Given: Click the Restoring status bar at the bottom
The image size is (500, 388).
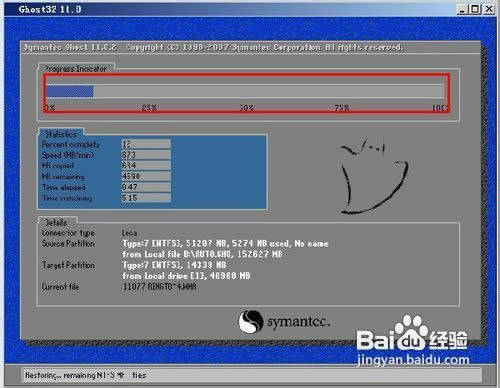Looking at the screenshot, I should pos(252,375).
